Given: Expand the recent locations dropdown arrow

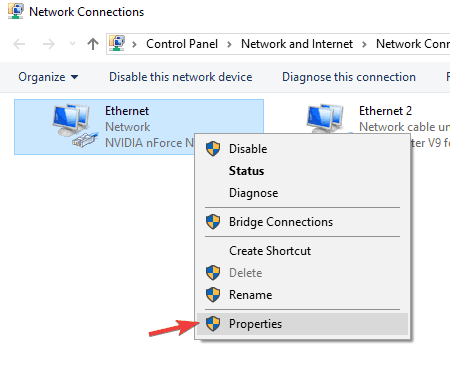Looking at the screenshot, I should pos(72,44).
